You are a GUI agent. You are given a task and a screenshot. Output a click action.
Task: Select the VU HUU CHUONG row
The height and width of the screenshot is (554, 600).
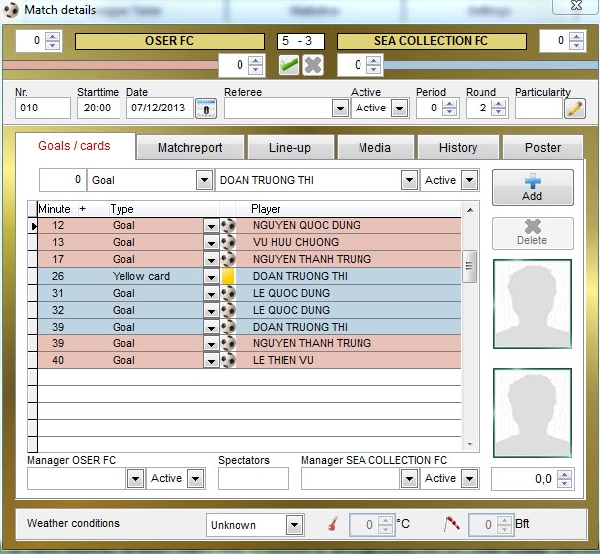point(249,242)
